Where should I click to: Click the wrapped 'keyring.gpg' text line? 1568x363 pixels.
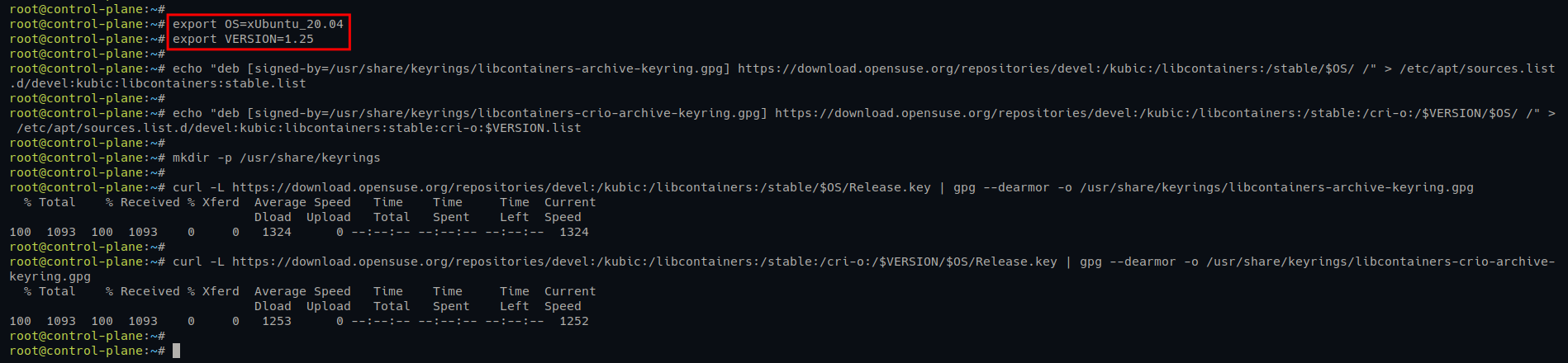[50, 276]
